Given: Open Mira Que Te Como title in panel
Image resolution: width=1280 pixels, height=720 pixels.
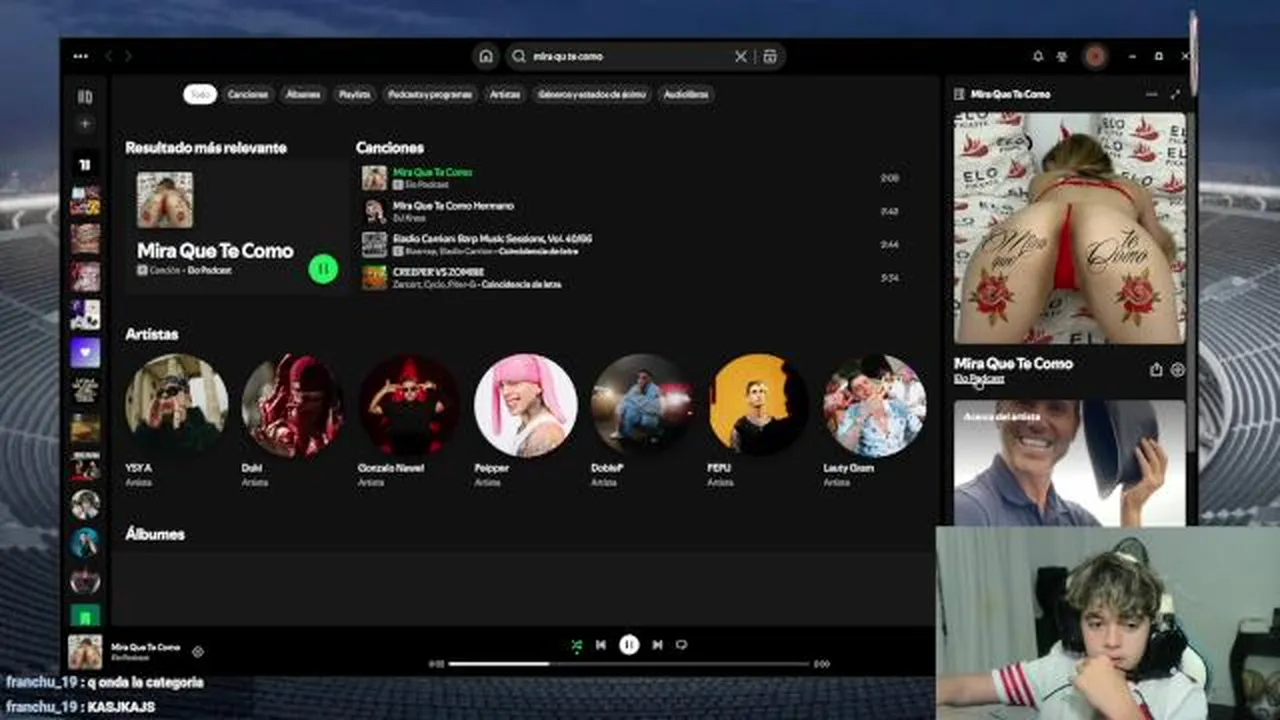Looking at the screenshot, I should click(x=1013, y=364).
